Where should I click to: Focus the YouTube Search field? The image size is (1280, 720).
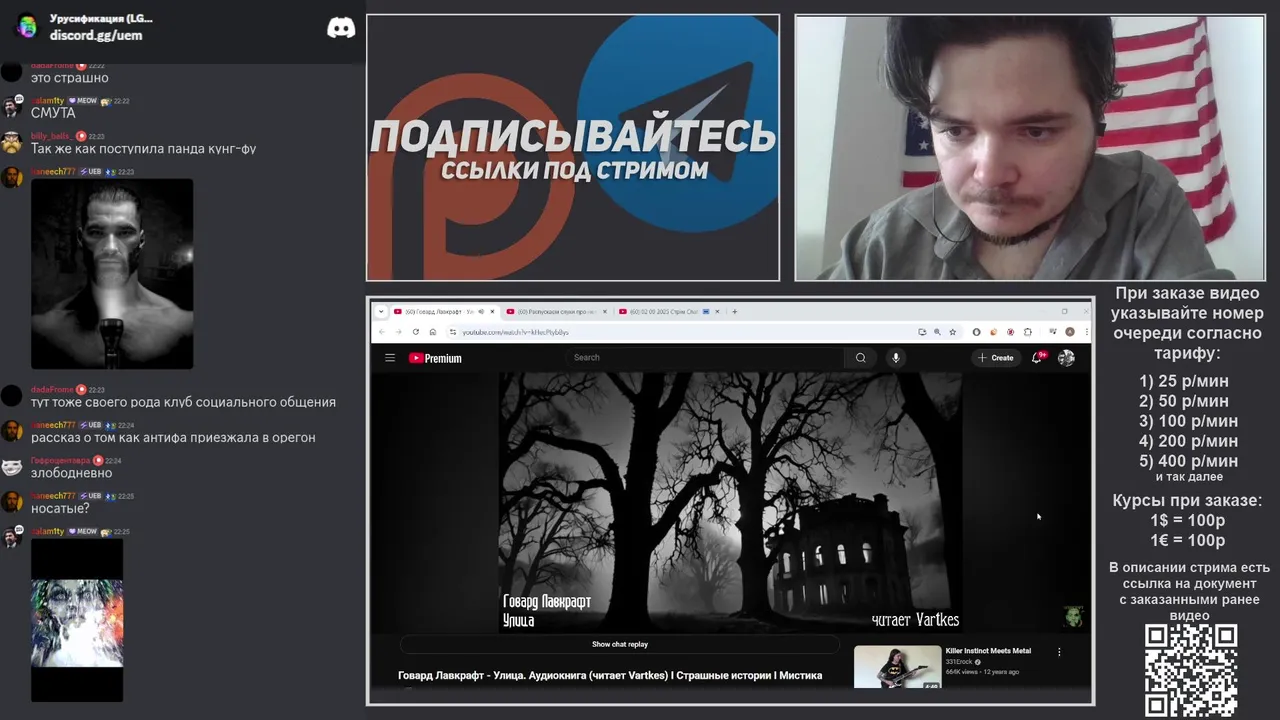(x=705, y=357)
